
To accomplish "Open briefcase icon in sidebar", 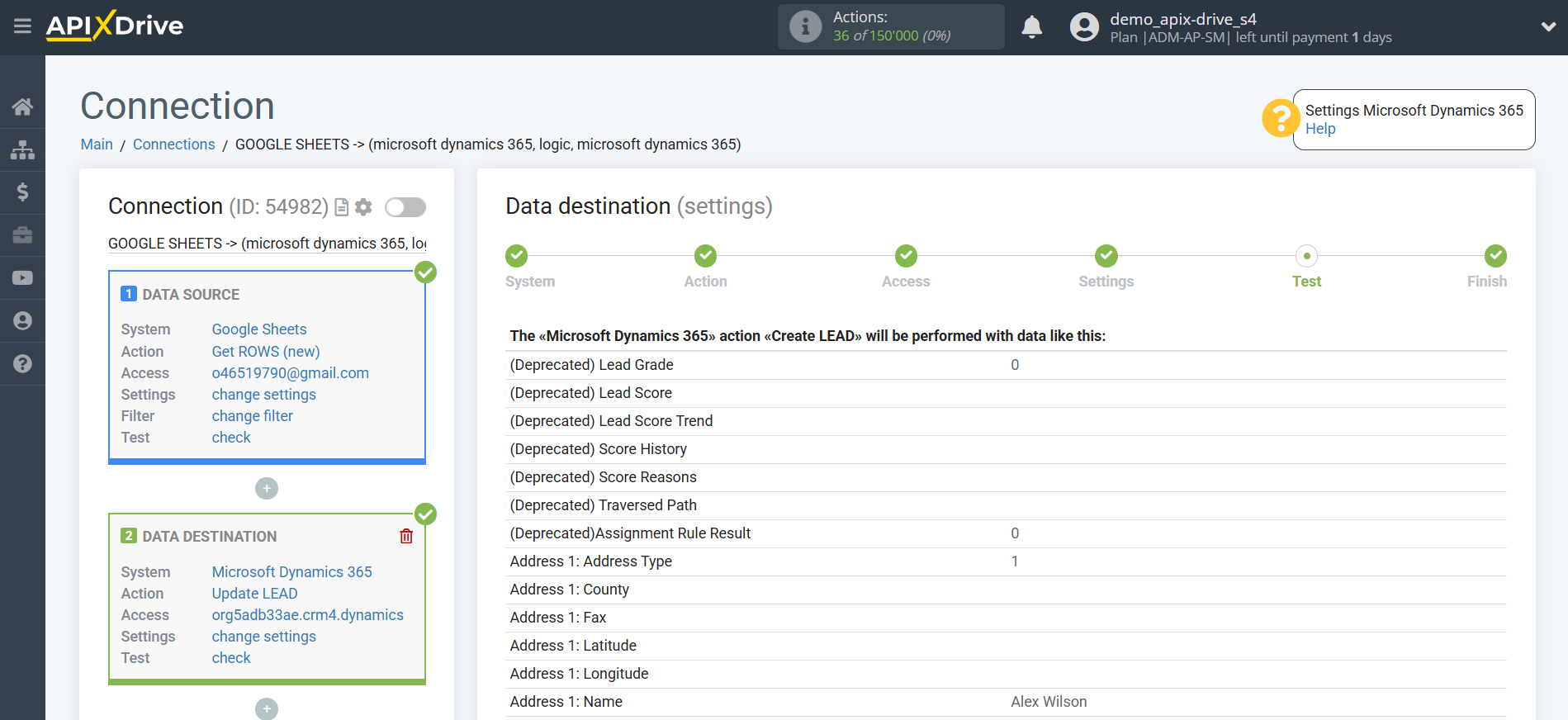I will (22, 235).
